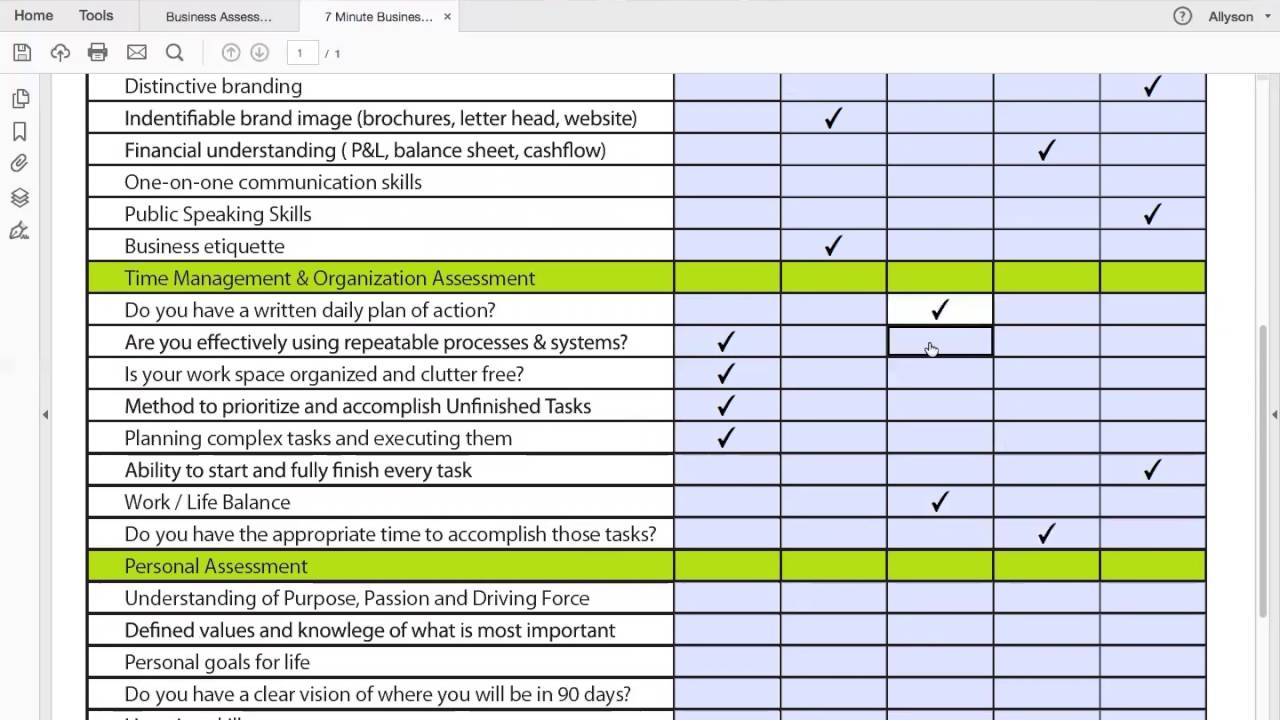Open the Signatures pen panel

[19, 231]
